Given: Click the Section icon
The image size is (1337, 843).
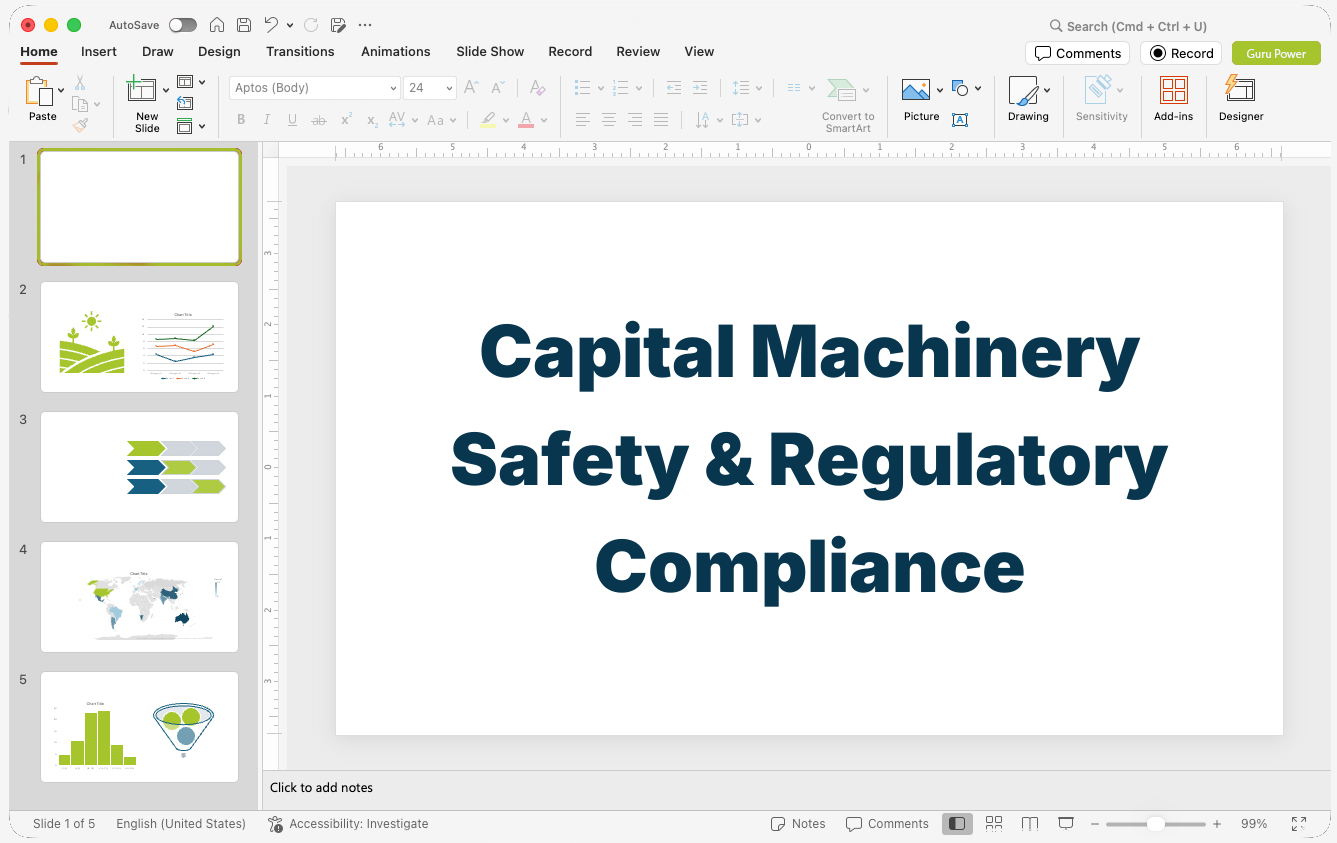Looking at the screenshot, I should [x=185, y=126].
